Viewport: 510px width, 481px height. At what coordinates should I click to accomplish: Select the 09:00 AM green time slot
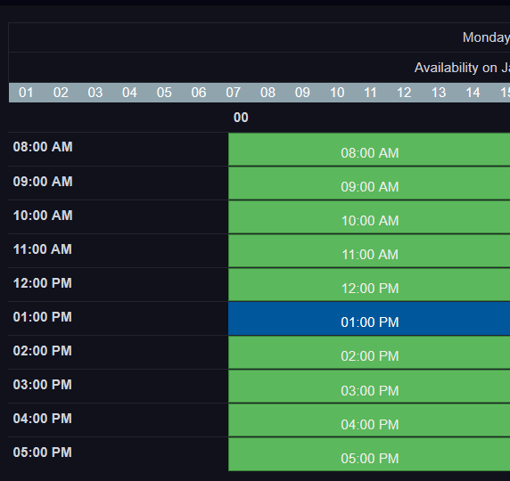(x=369, y=183)
